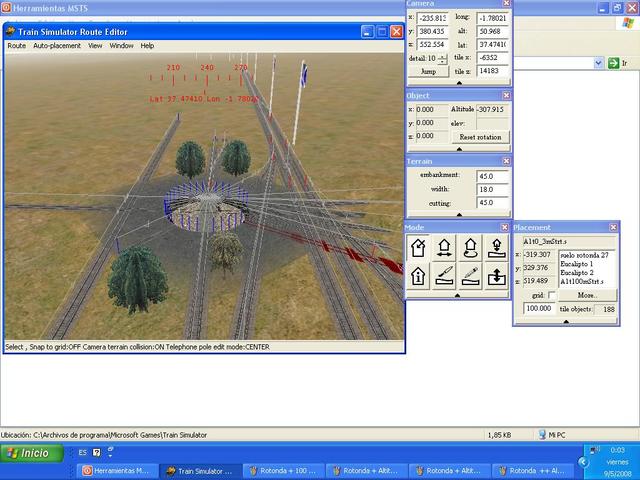Toggle the grid checkbox in Placement panel

click(552, 296)
